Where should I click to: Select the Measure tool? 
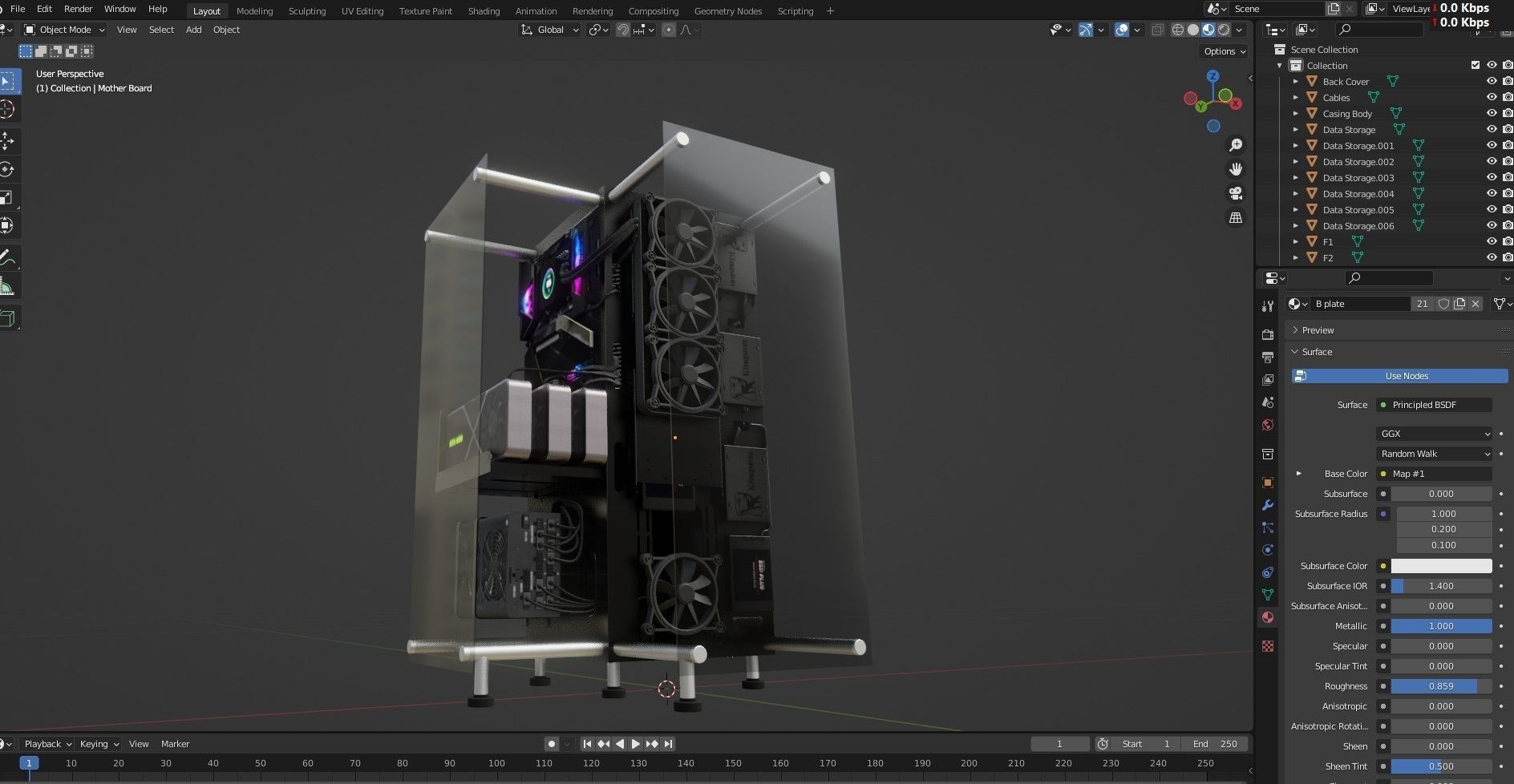tap(6, 287)
